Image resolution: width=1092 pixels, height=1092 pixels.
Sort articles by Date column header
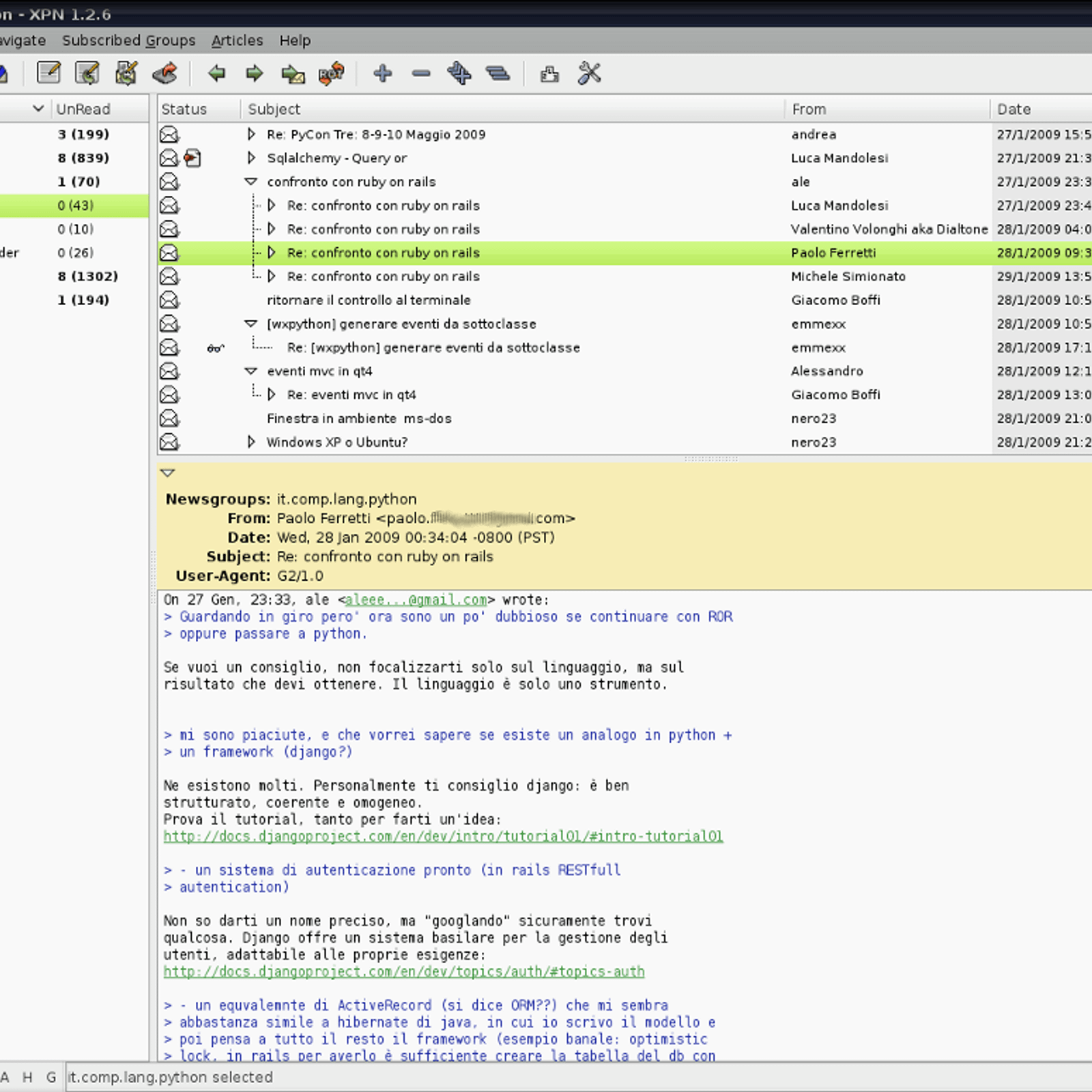(1041, 109)
